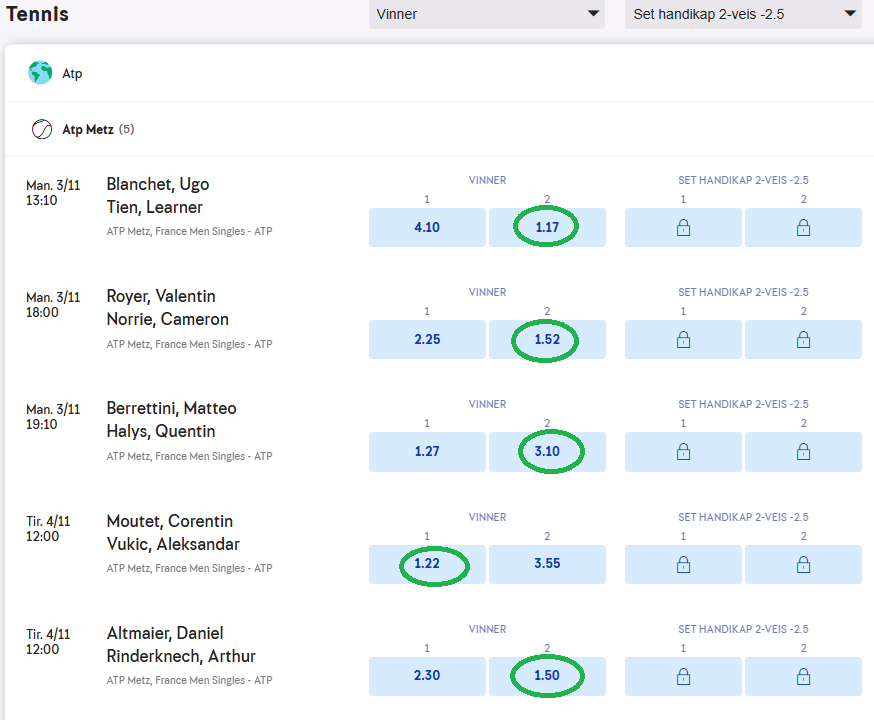Collapse the Atp Metz tournament section
This screenshot has width=874, height=720.
88,130
